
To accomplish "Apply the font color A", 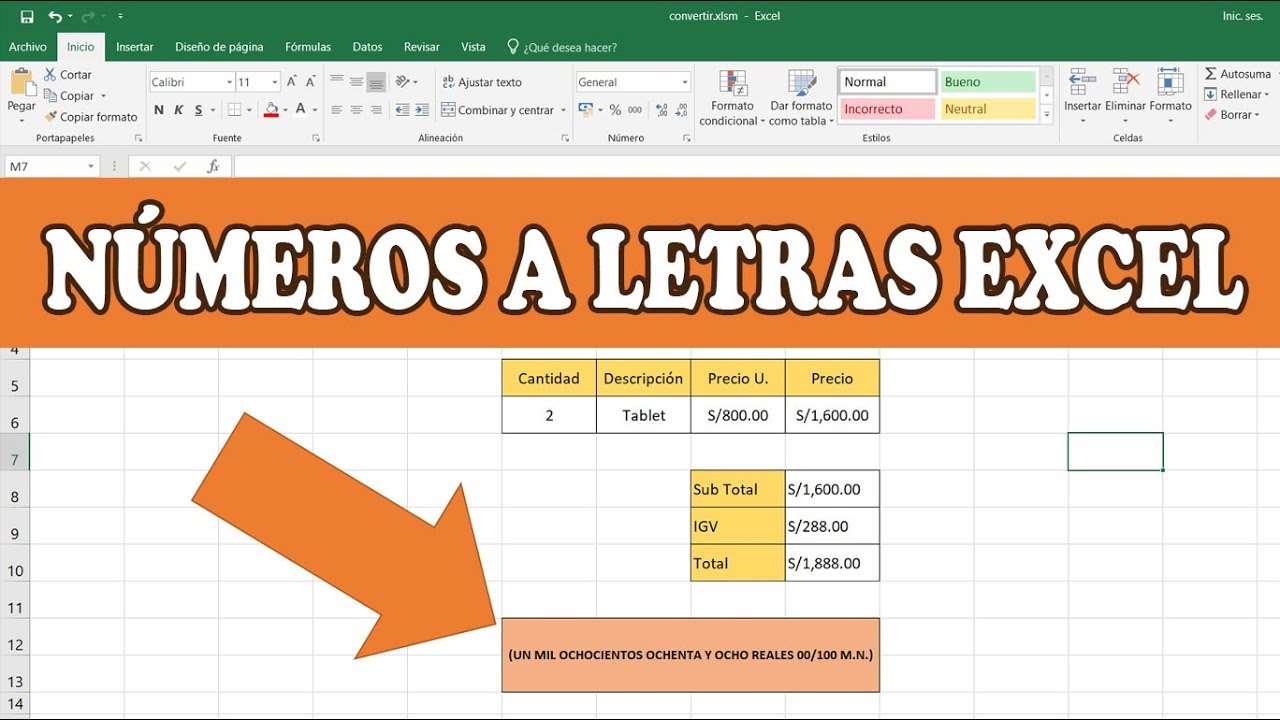I will tap(302, 110).
